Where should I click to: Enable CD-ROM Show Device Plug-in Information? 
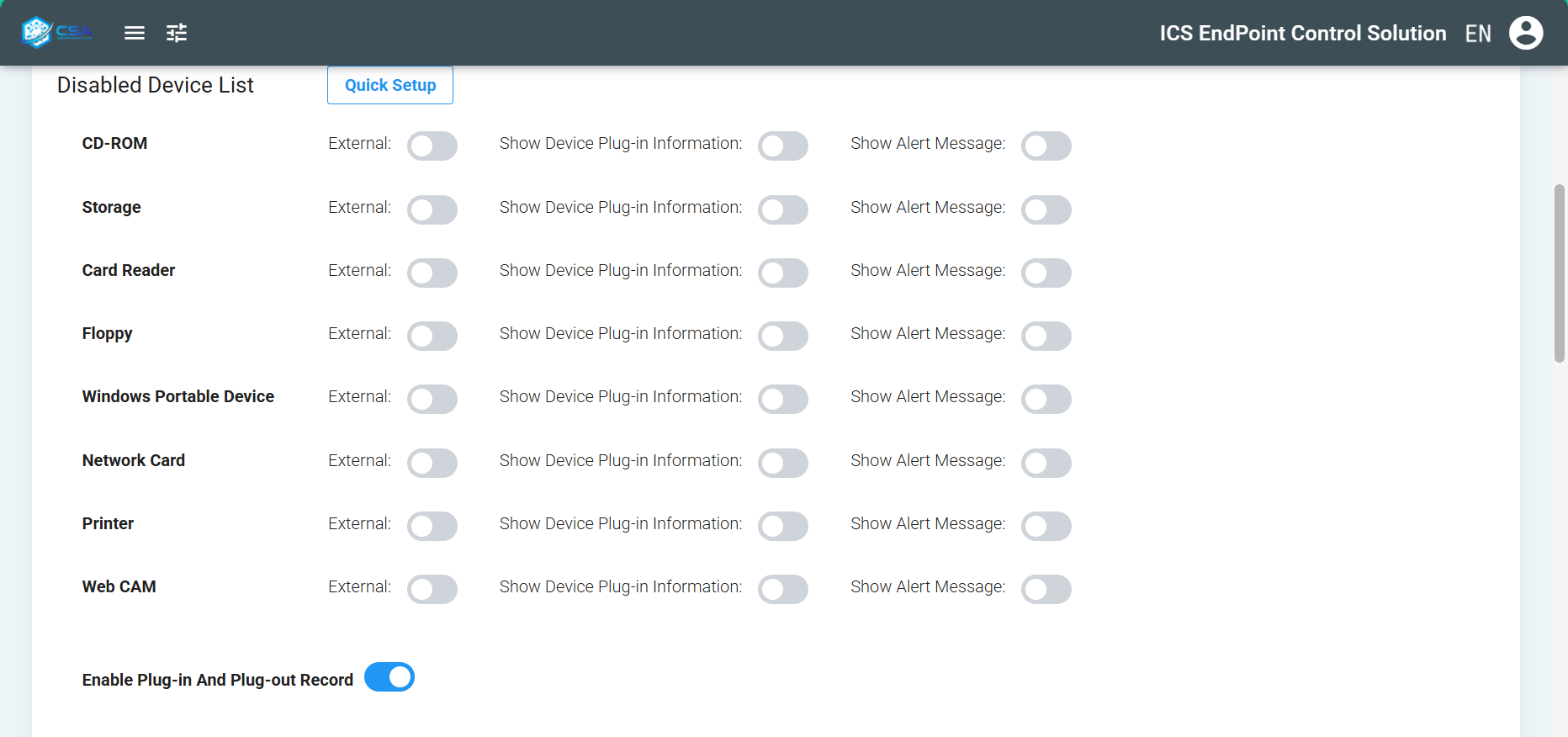click(x=782, y=146)
